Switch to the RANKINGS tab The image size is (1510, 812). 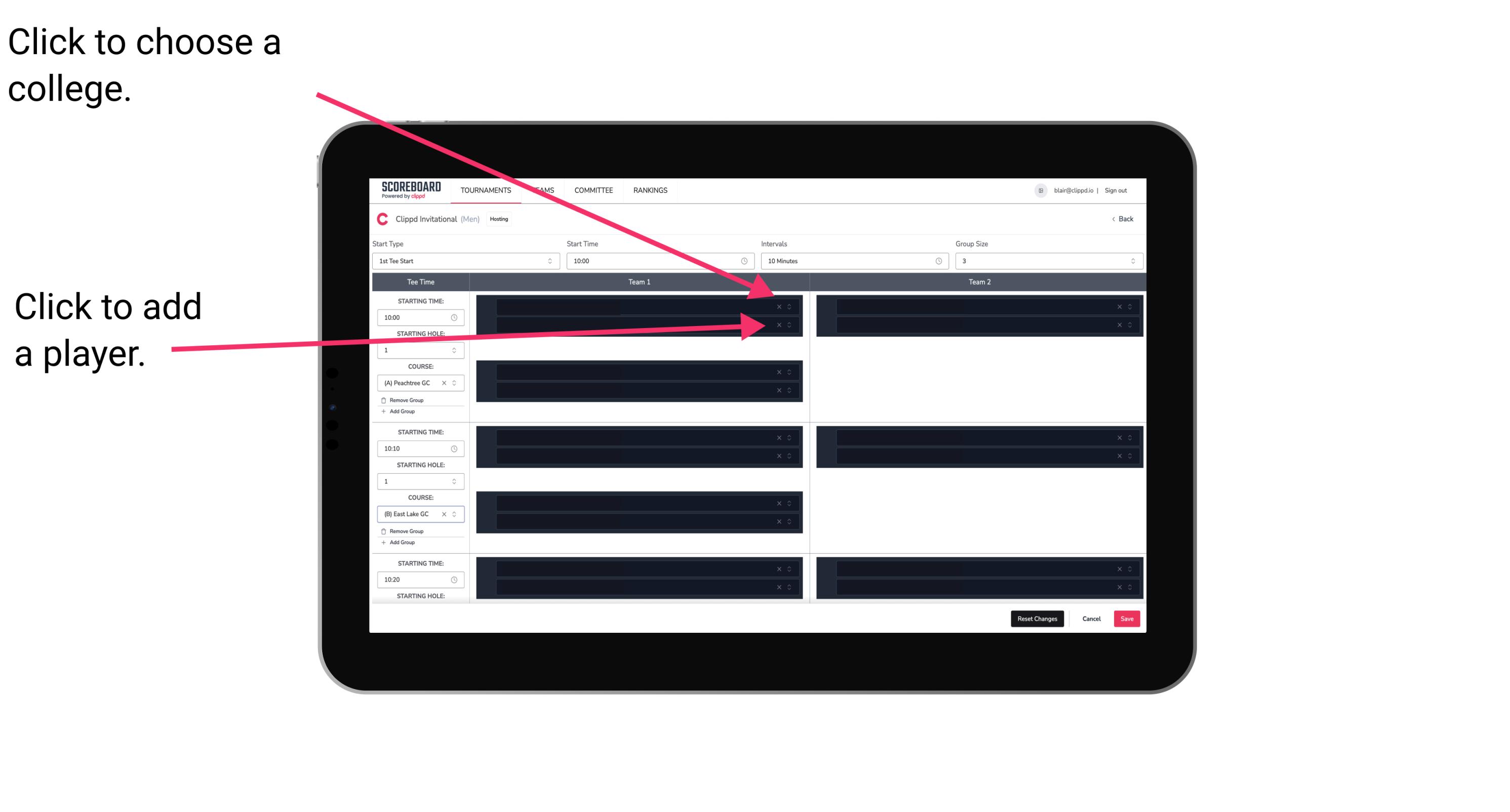click(x=650, y=190)
